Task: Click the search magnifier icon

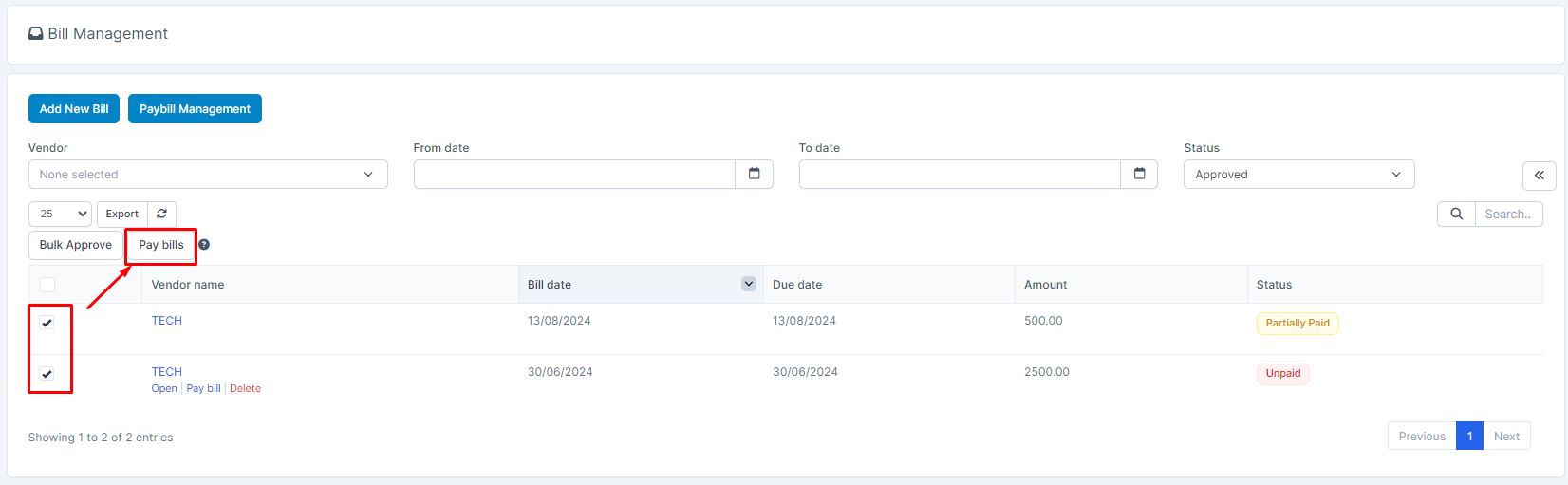Action: pyautogui.click(x=1456, y=215)
